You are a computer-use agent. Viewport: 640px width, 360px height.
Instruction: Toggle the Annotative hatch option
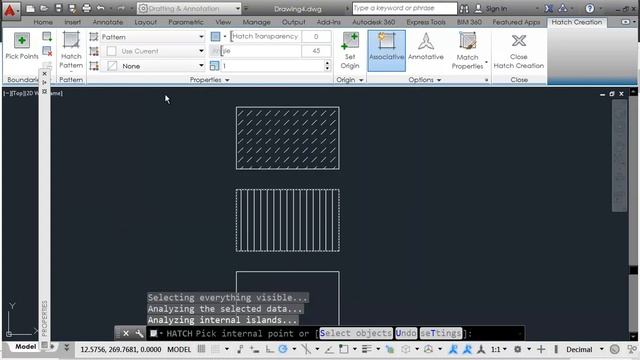click(x=426, y=47)
